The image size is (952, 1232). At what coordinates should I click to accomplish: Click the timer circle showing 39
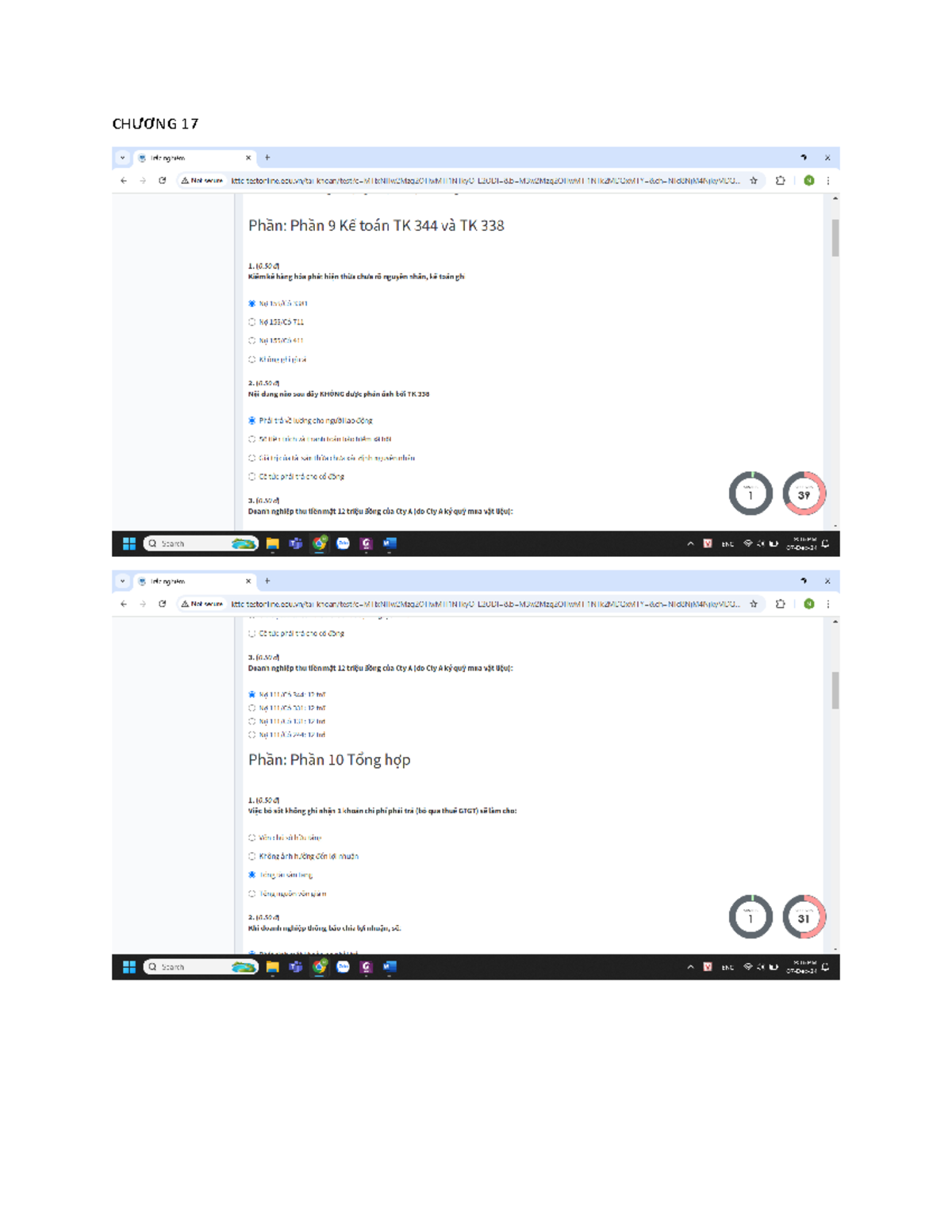[x=804, y=493]
